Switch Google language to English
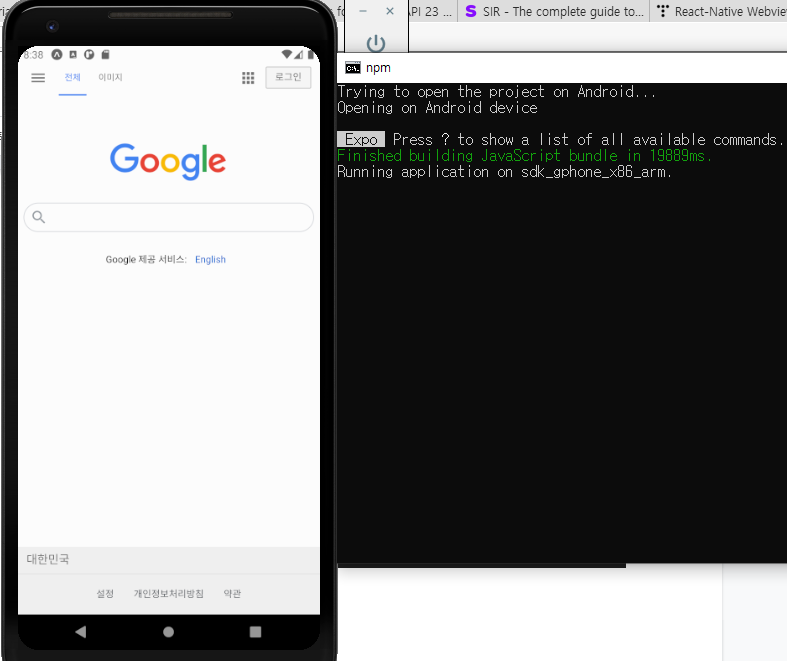787x661 pixels. 210,259
